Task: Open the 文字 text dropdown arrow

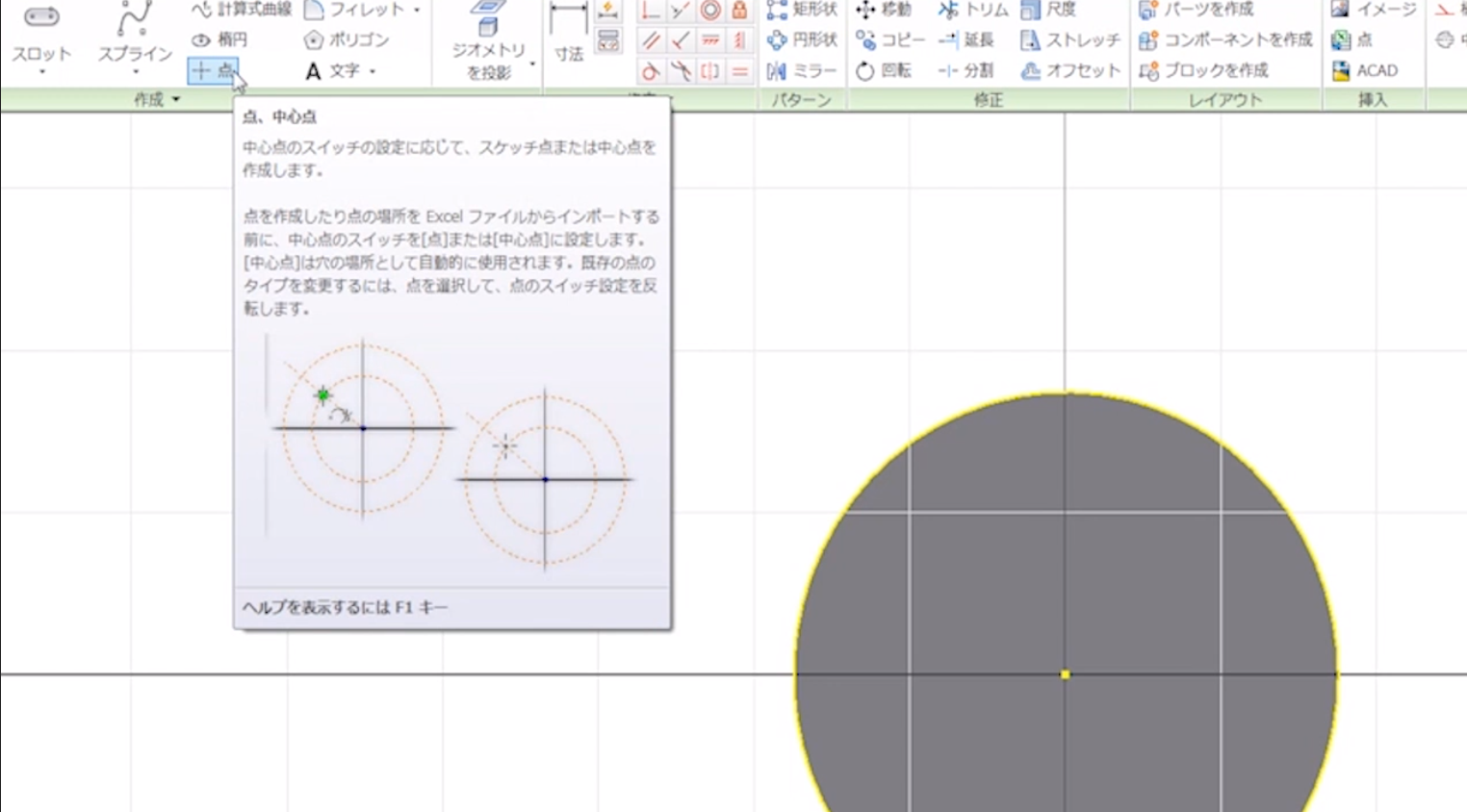Action: [373, 71]
